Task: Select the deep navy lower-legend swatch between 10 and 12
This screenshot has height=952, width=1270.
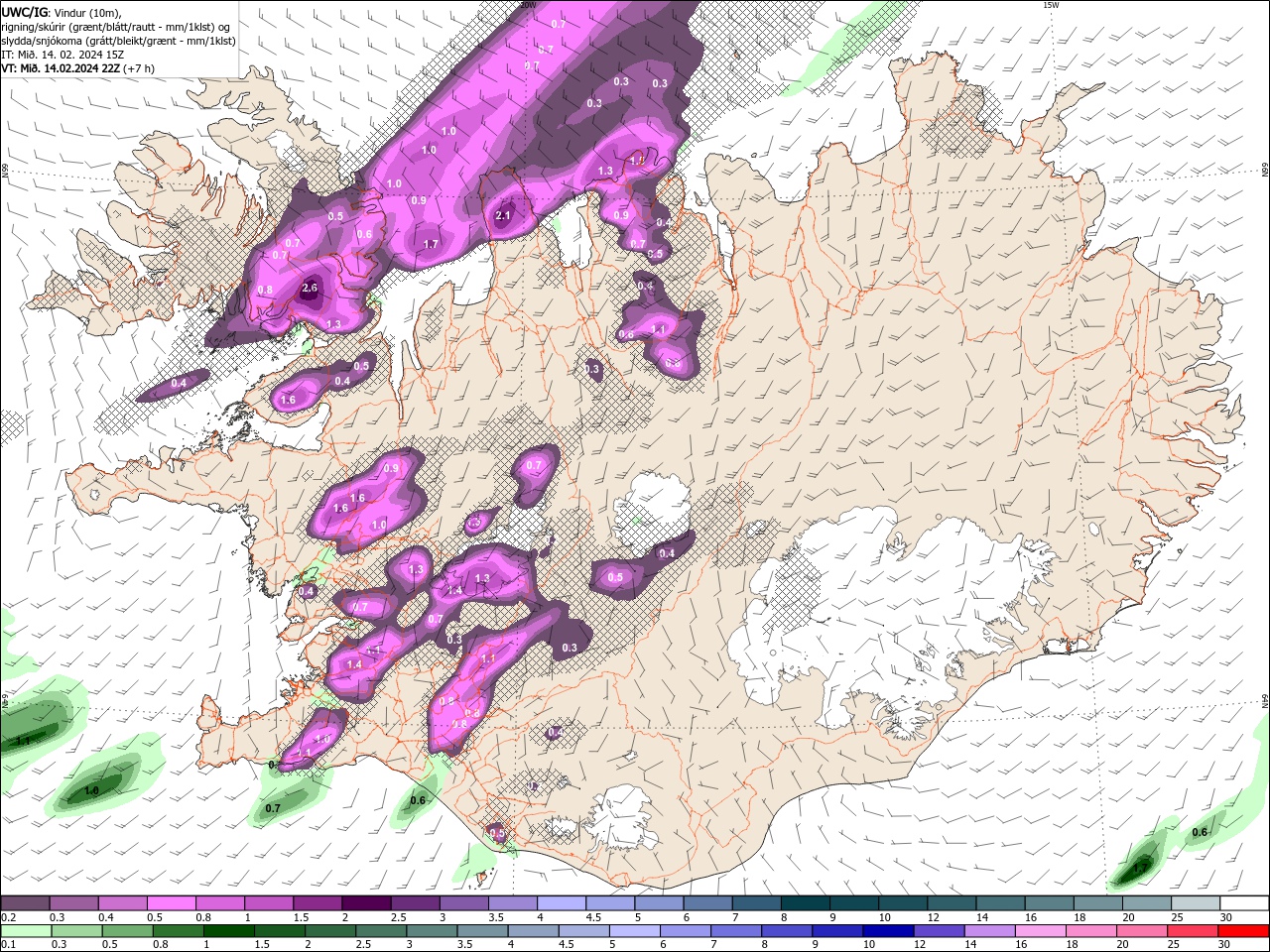Action: [x=889, y=931]
